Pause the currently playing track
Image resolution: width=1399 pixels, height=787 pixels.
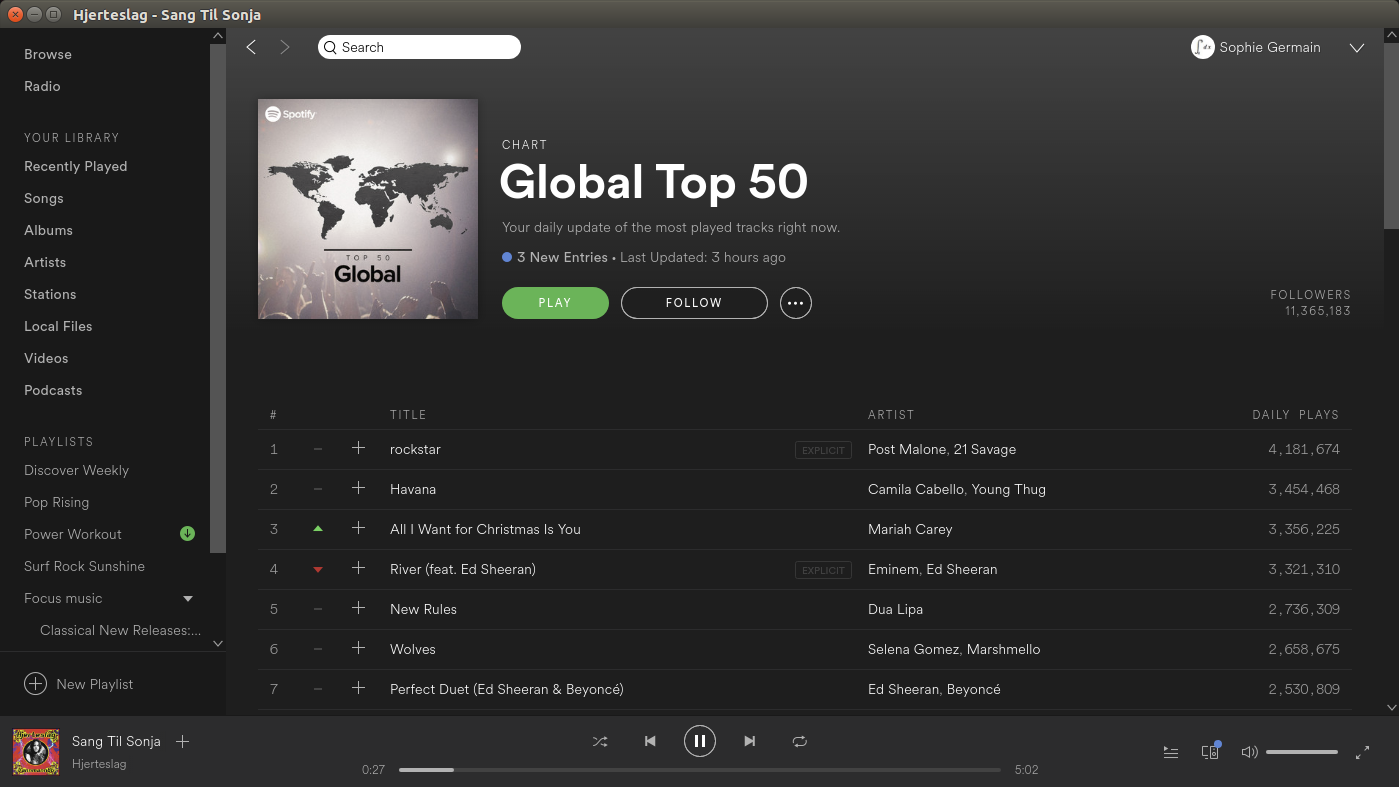(x=700, y=741)
